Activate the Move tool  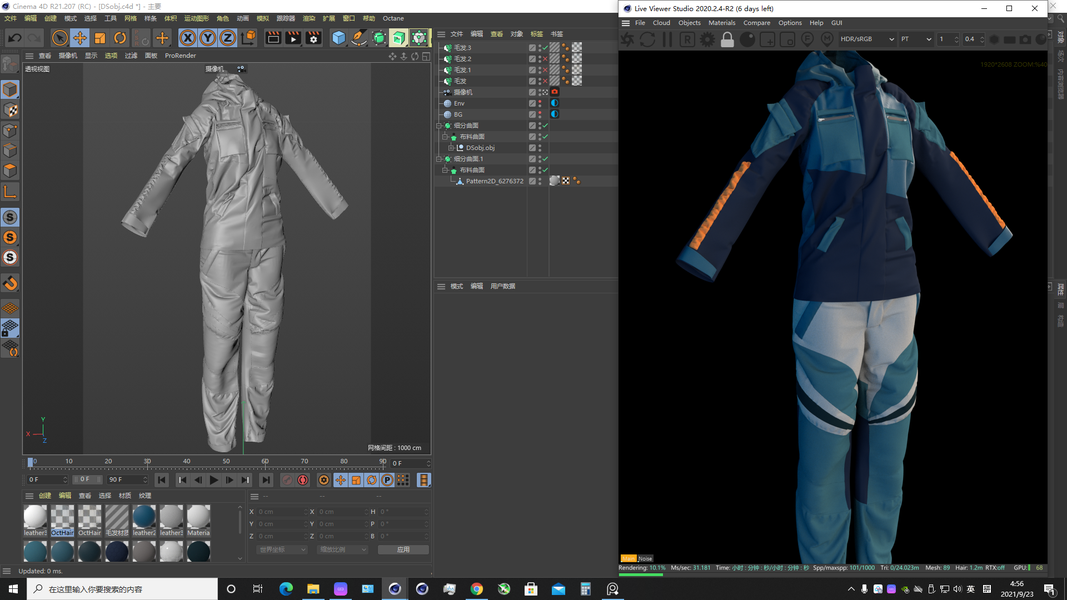point(80,38)
